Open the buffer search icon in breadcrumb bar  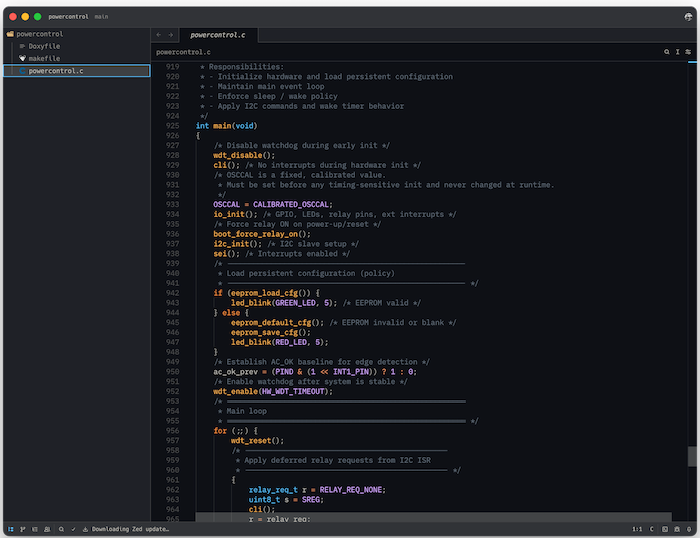[x=667, y=51]
